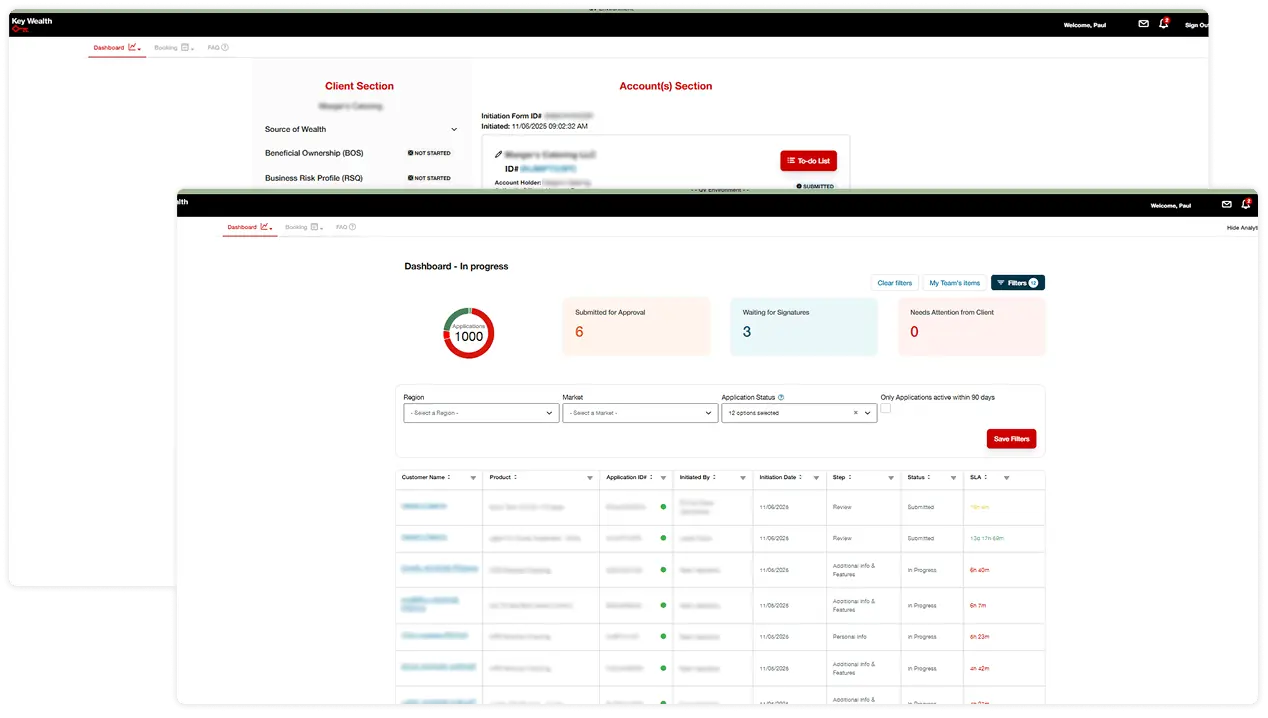This screenshot has width=1268, height=718.
Task: Open the To-do List in Account Section
Action: coord(808,160)
